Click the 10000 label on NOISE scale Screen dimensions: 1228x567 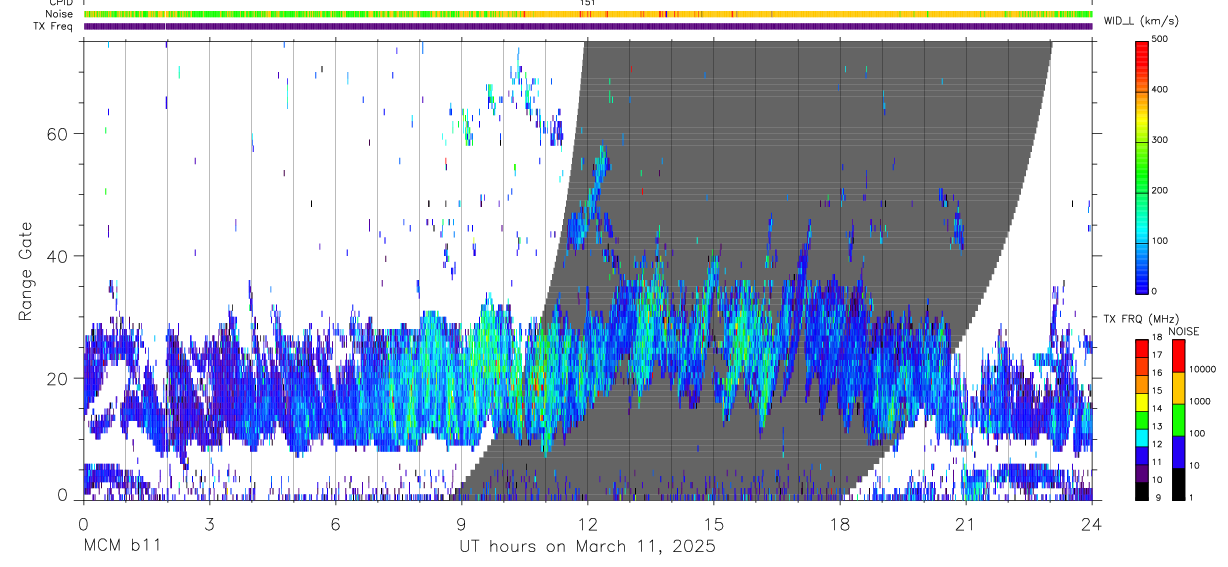point(1203,369)
